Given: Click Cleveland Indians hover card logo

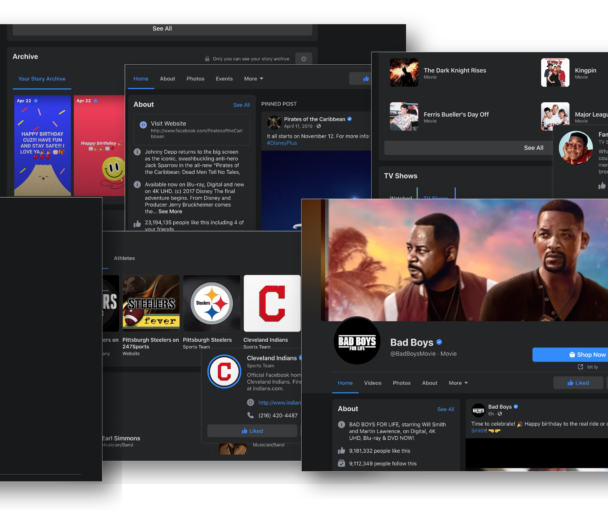Looking at the screenshot, I should [224, 372].
